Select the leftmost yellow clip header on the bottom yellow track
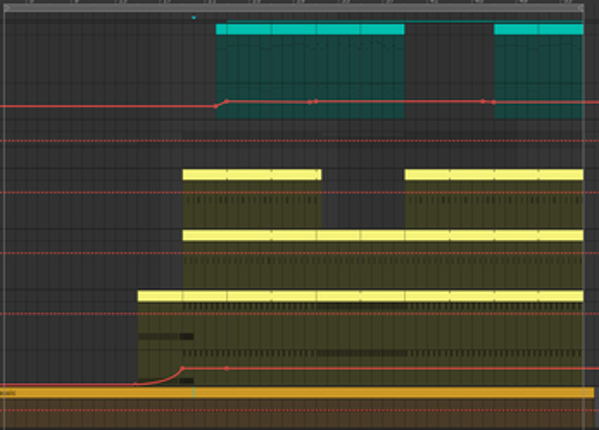The height and width of the screenshot is (430, 599). pyautogui.click(x=160, y=296)
